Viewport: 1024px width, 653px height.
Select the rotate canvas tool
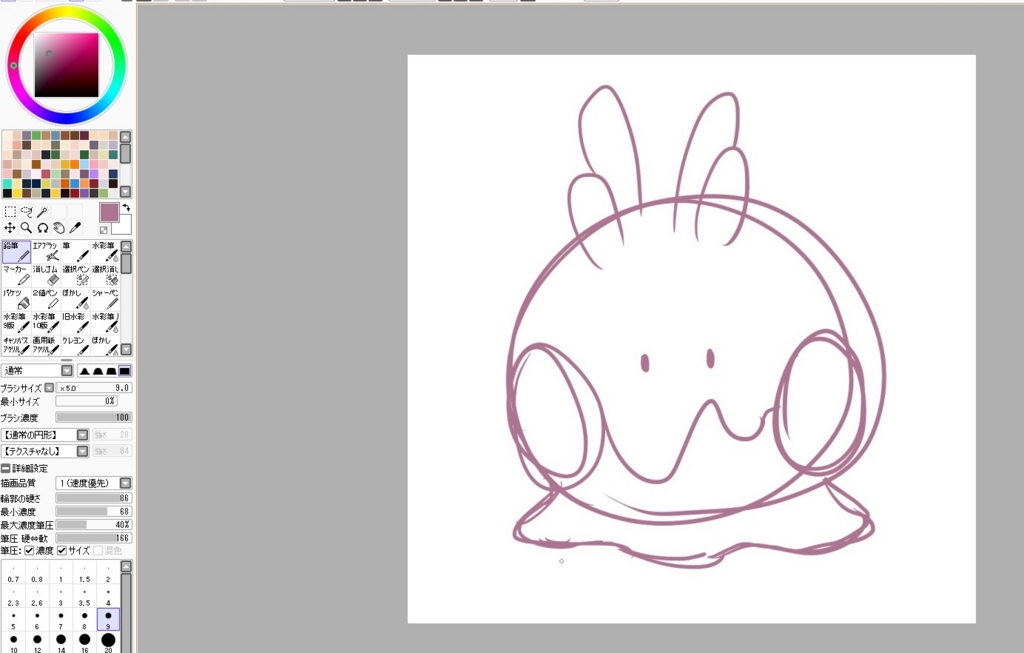pos(42,227)
